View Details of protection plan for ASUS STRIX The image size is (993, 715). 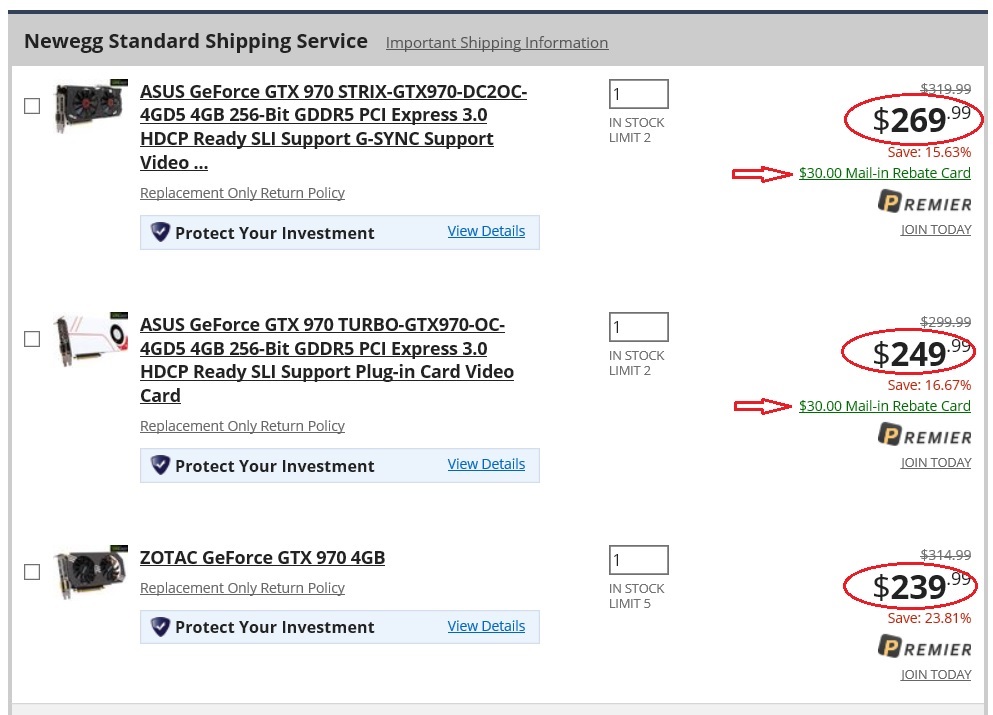[x=486, y=231]
